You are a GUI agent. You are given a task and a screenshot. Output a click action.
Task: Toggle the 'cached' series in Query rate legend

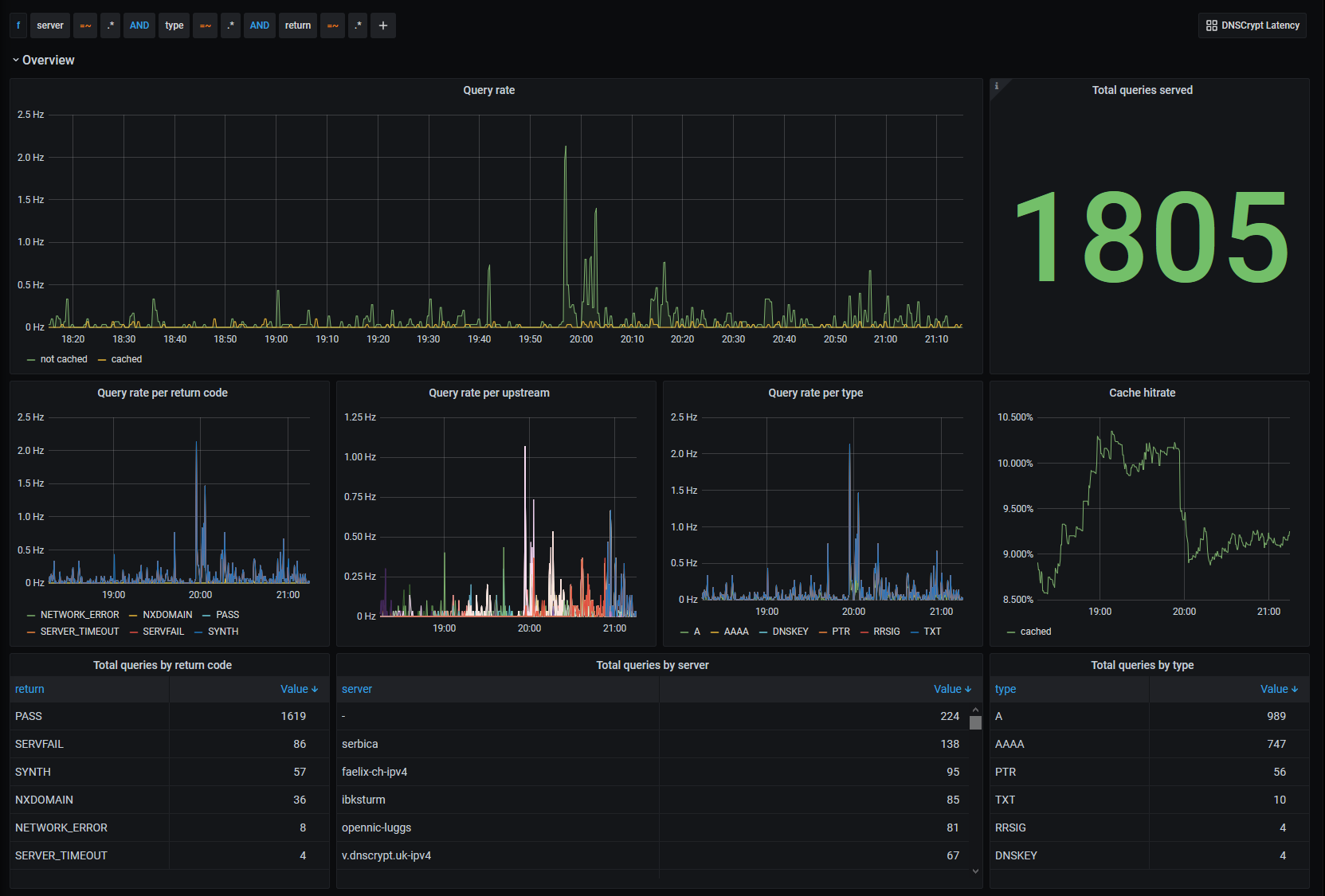(127, 359)
